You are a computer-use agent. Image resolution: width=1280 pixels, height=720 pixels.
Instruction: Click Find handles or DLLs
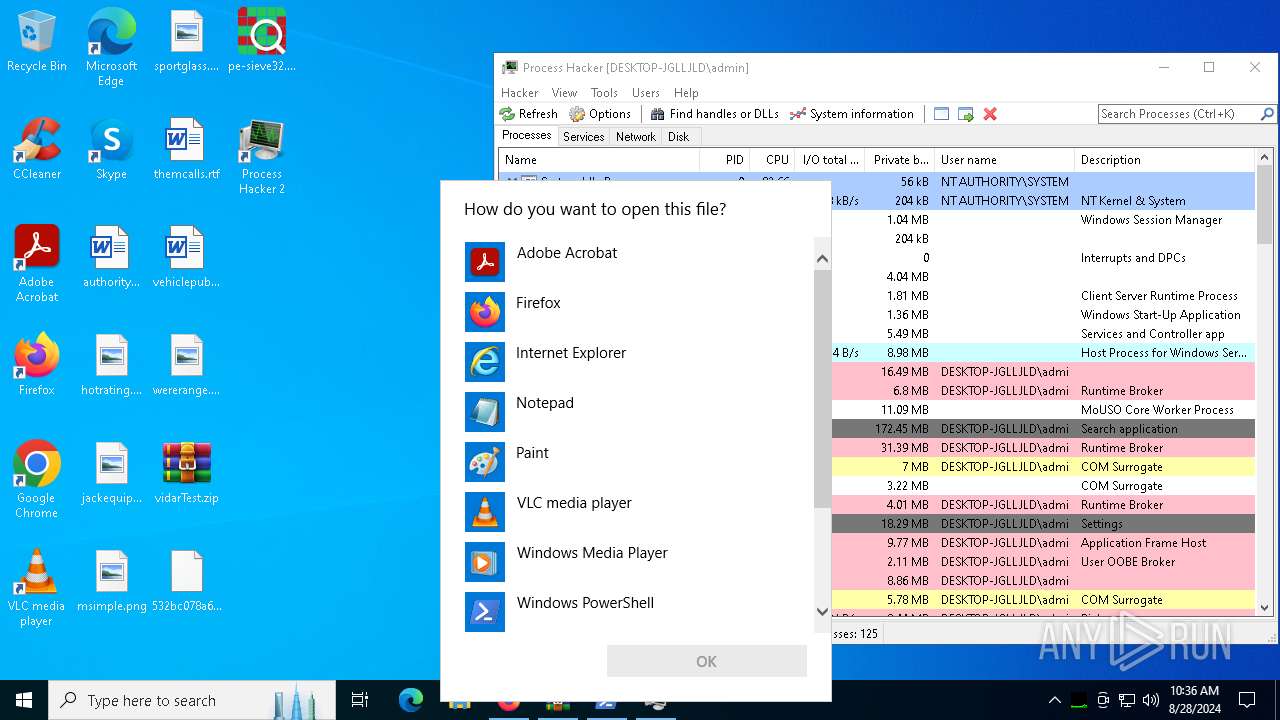tap(714, 114)
